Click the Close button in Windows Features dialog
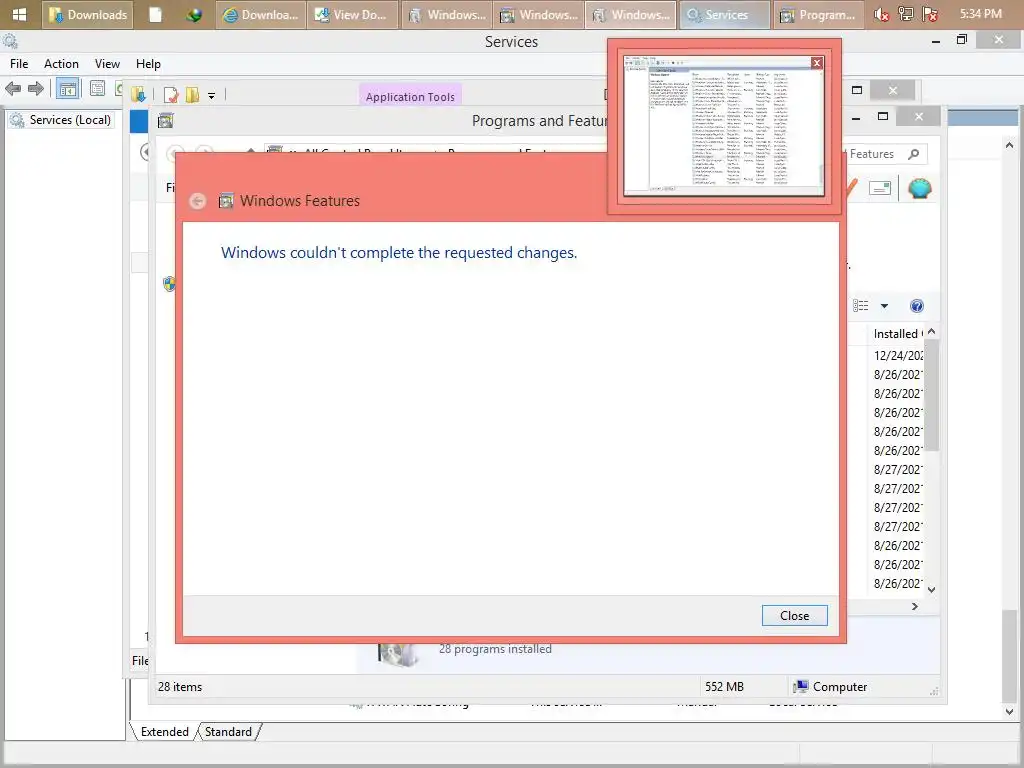The image size is (1024, 768). [x=794, y=615]
